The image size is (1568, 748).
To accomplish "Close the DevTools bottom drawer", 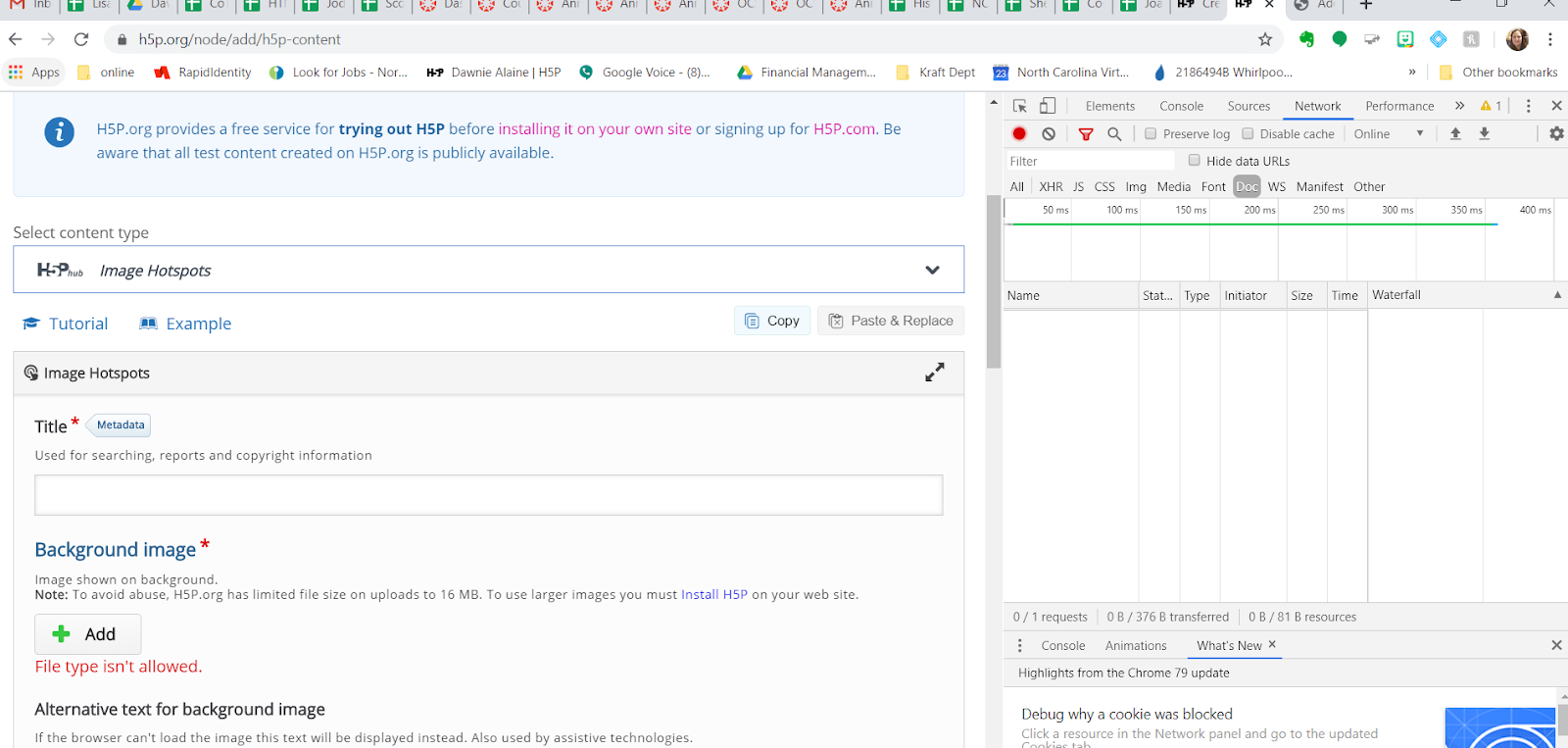I will click(x=1556, y=645).
